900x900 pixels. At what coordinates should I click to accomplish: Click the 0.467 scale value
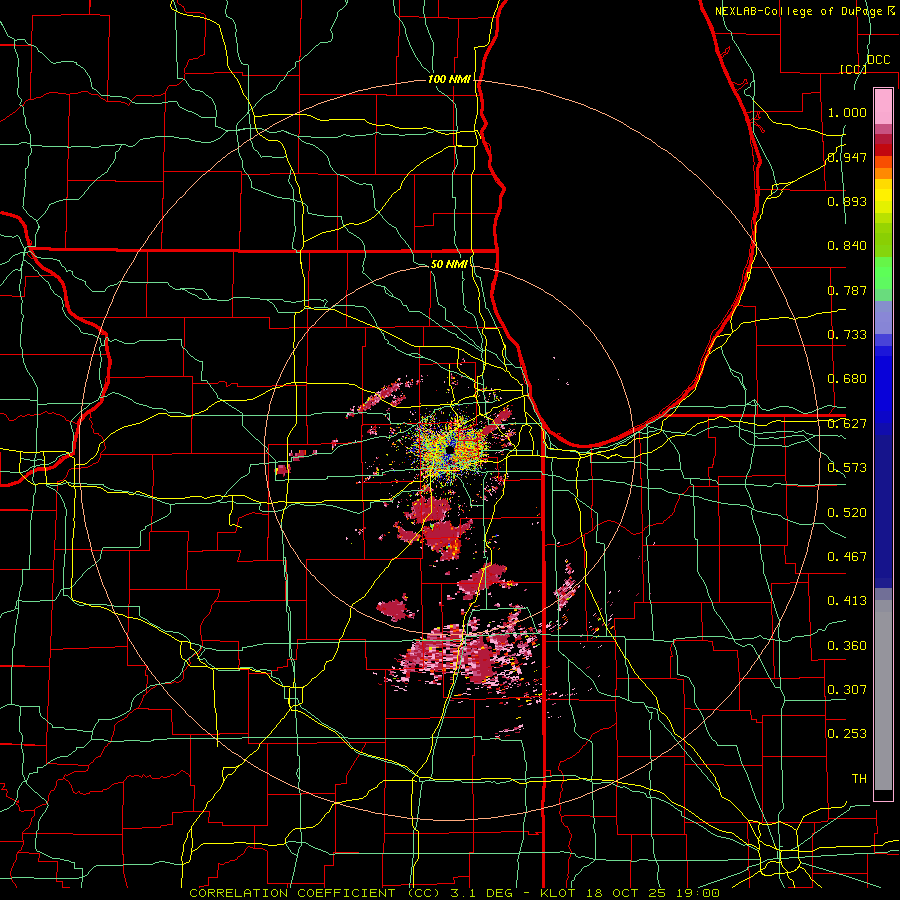pos(847,557)
